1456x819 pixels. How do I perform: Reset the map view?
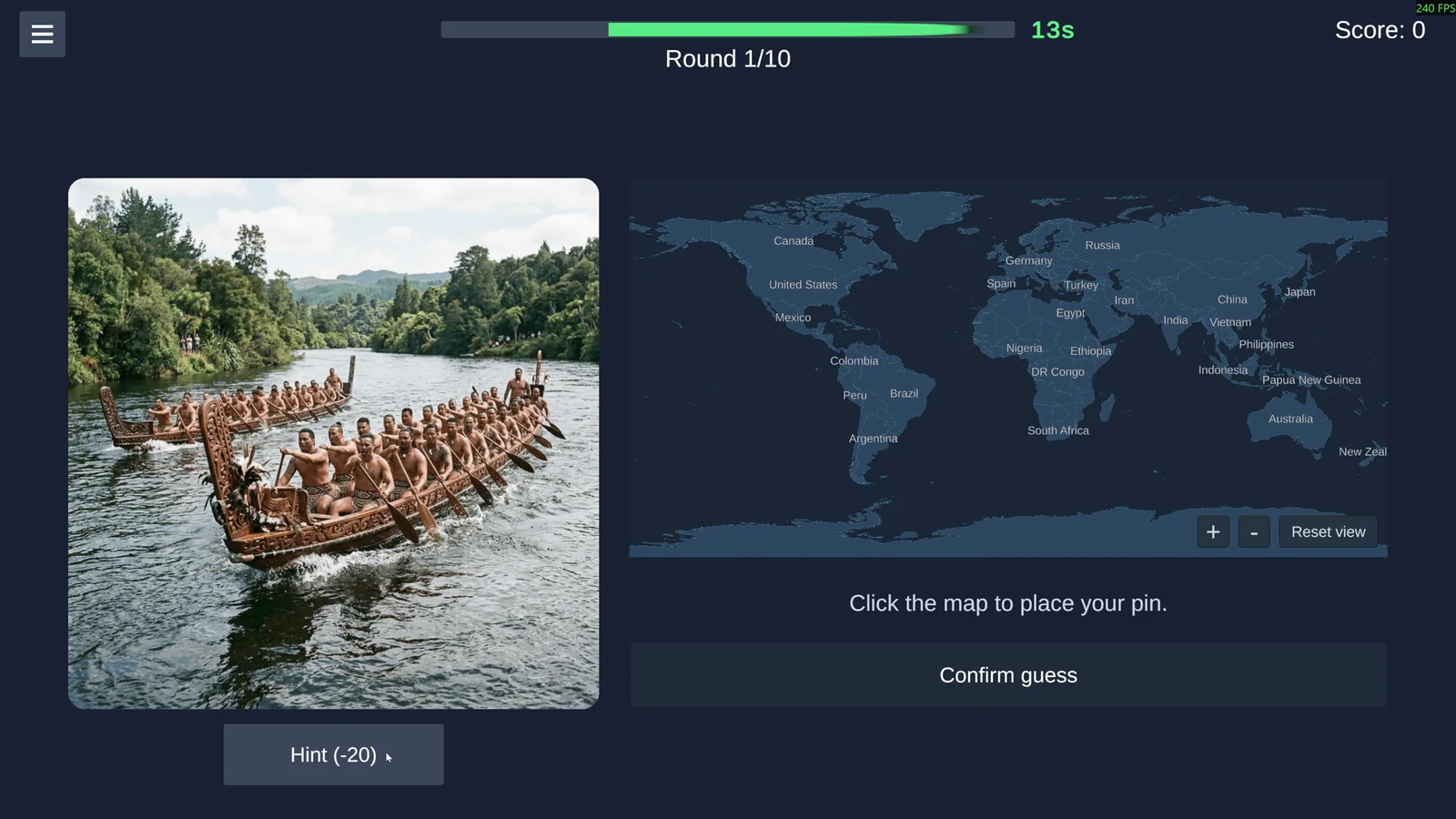(x=1328, y=532)
